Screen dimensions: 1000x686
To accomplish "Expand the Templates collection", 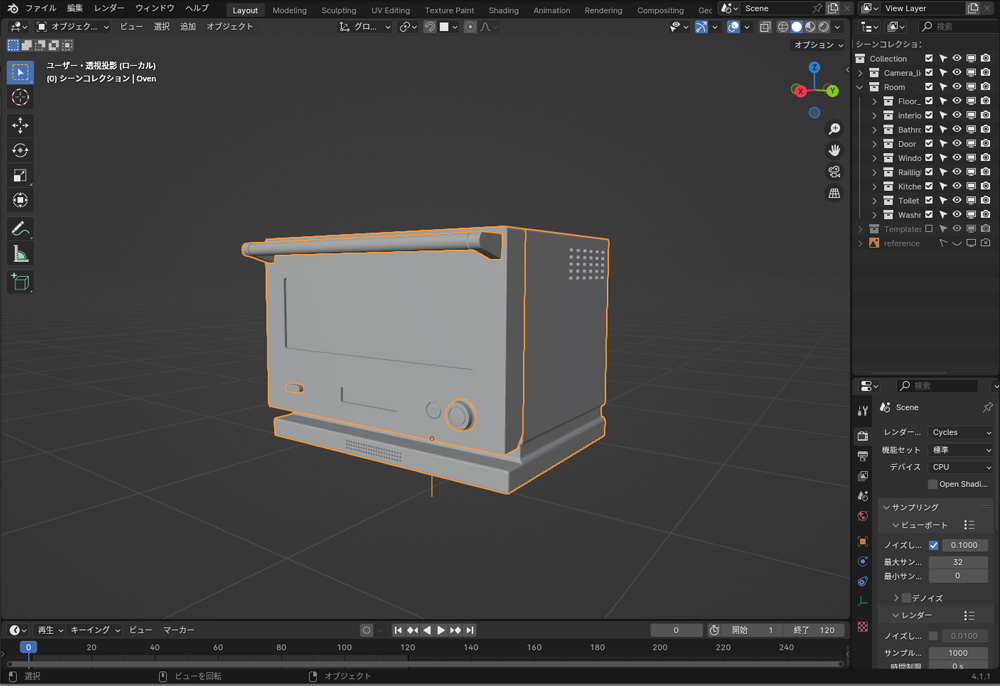I will (x=860, y=229).
